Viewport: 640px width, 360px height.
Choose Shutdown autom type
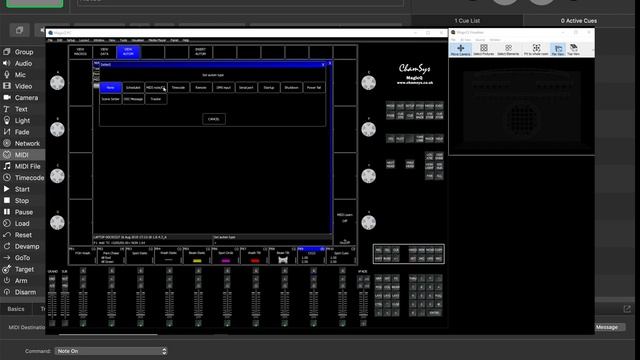coord(291,87)
